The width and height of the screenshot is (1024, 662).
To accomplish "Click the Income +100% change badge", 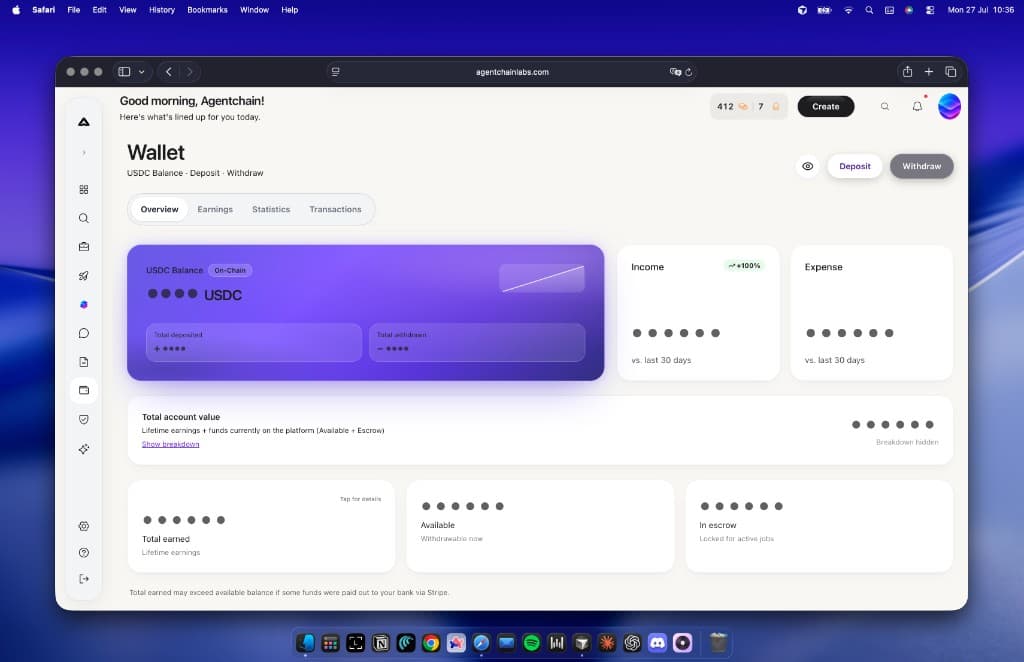I will tap(744, 266).
